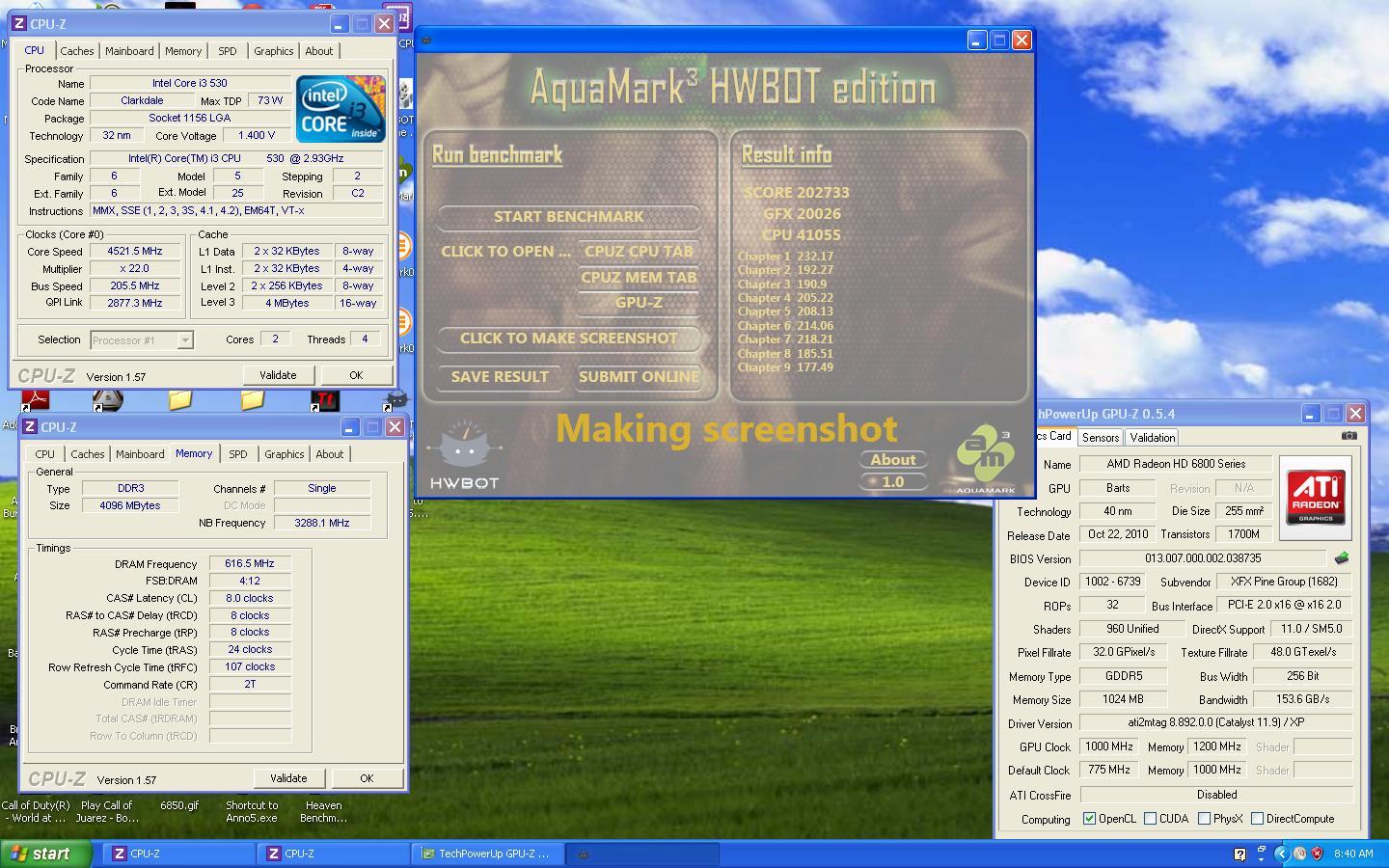
Task: Switch to Graphics tab in top CPU-Z
Action: (273, 51)
